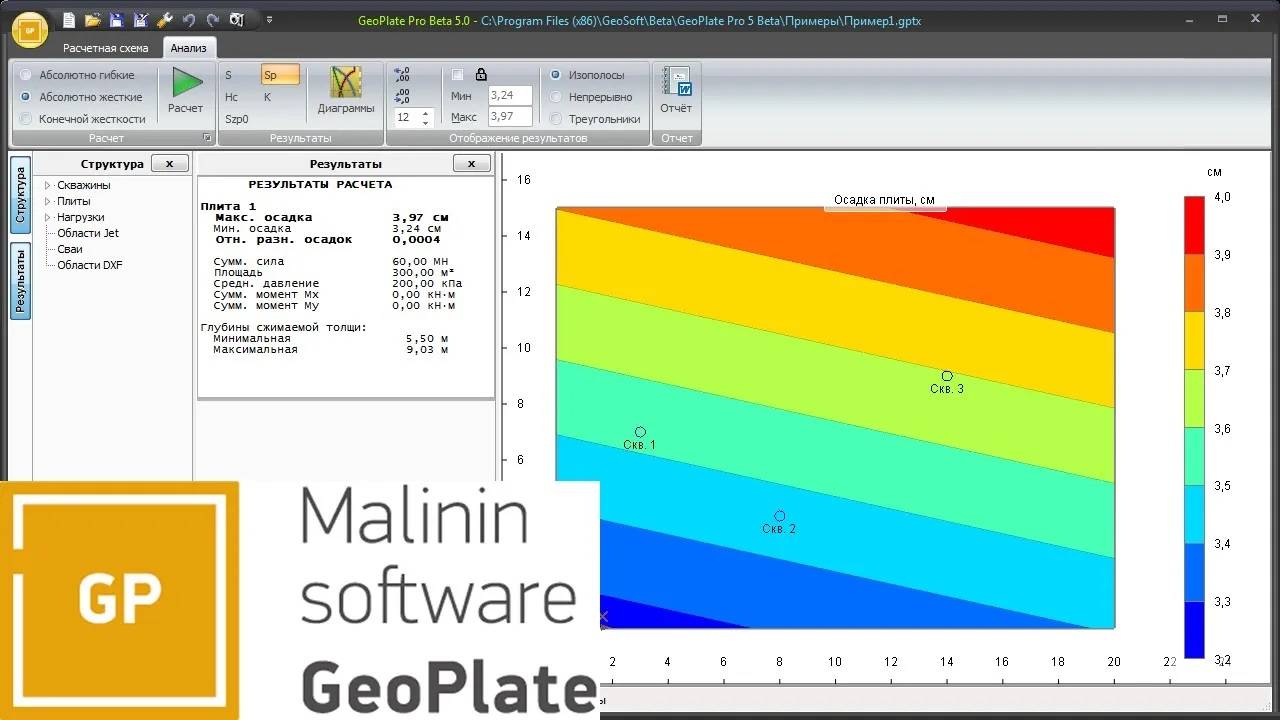Select borehole marker Скв. 2 on the plot
Image resolution: width=1280 pixels, height=720 pixels.
[780, 516]
